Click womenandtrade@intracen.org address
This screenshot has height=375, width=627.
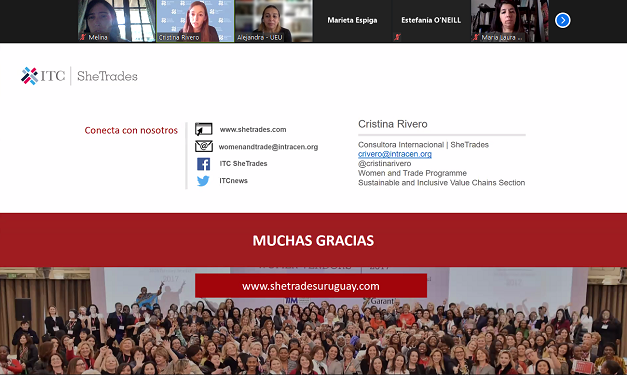[268, 147]
